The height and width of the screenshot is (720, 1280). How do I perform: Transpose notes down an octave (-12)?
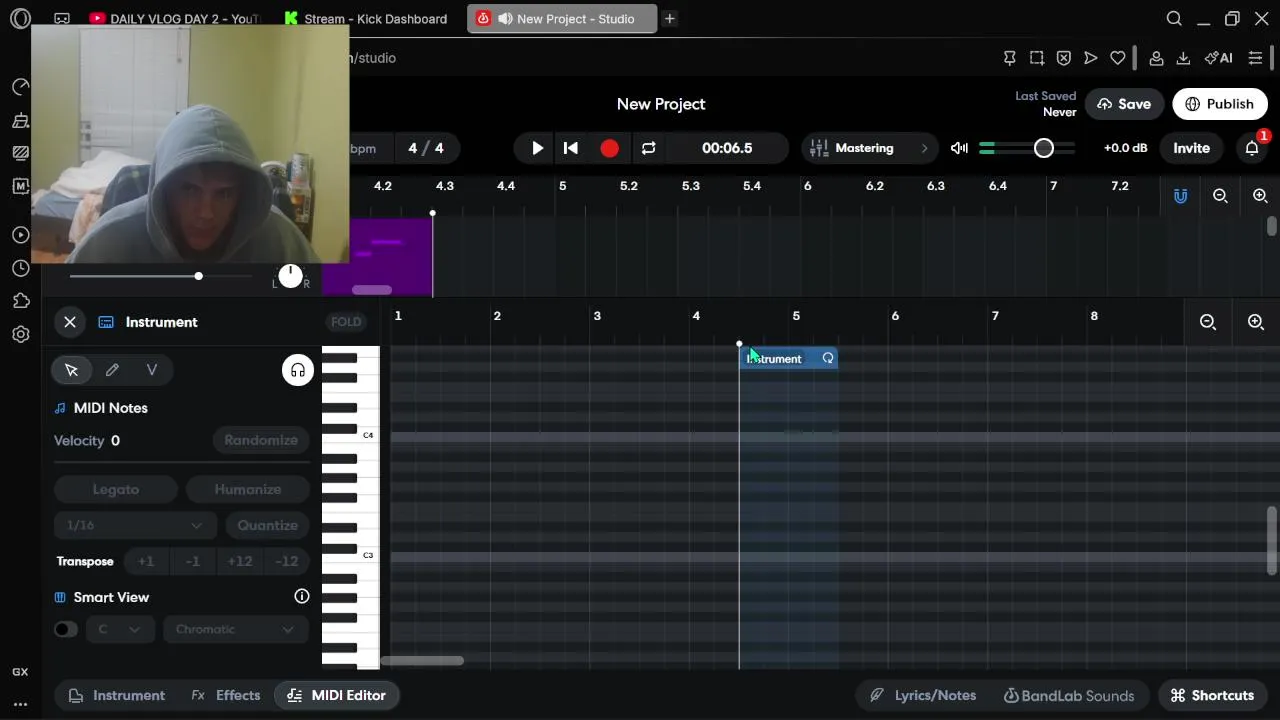287,561
